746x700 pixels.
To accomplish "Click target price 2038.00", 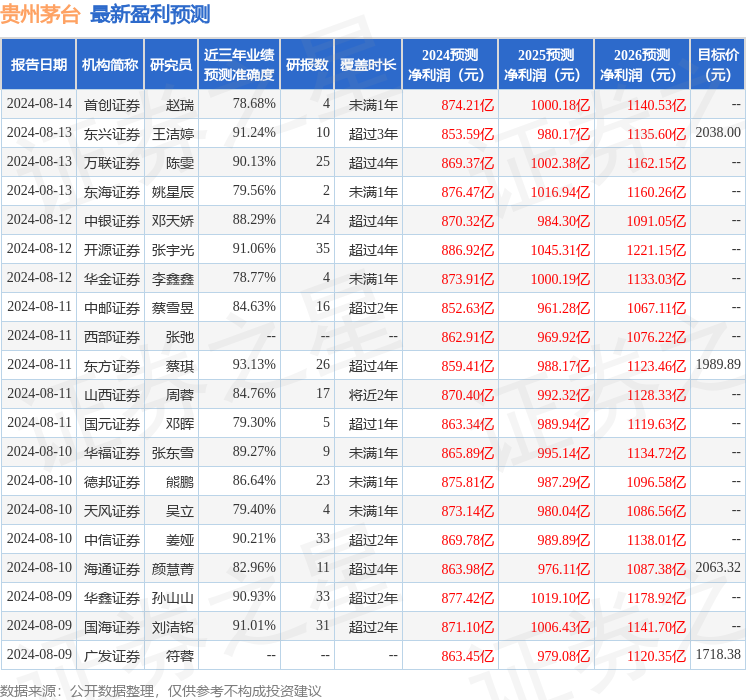I will [718, 132].
